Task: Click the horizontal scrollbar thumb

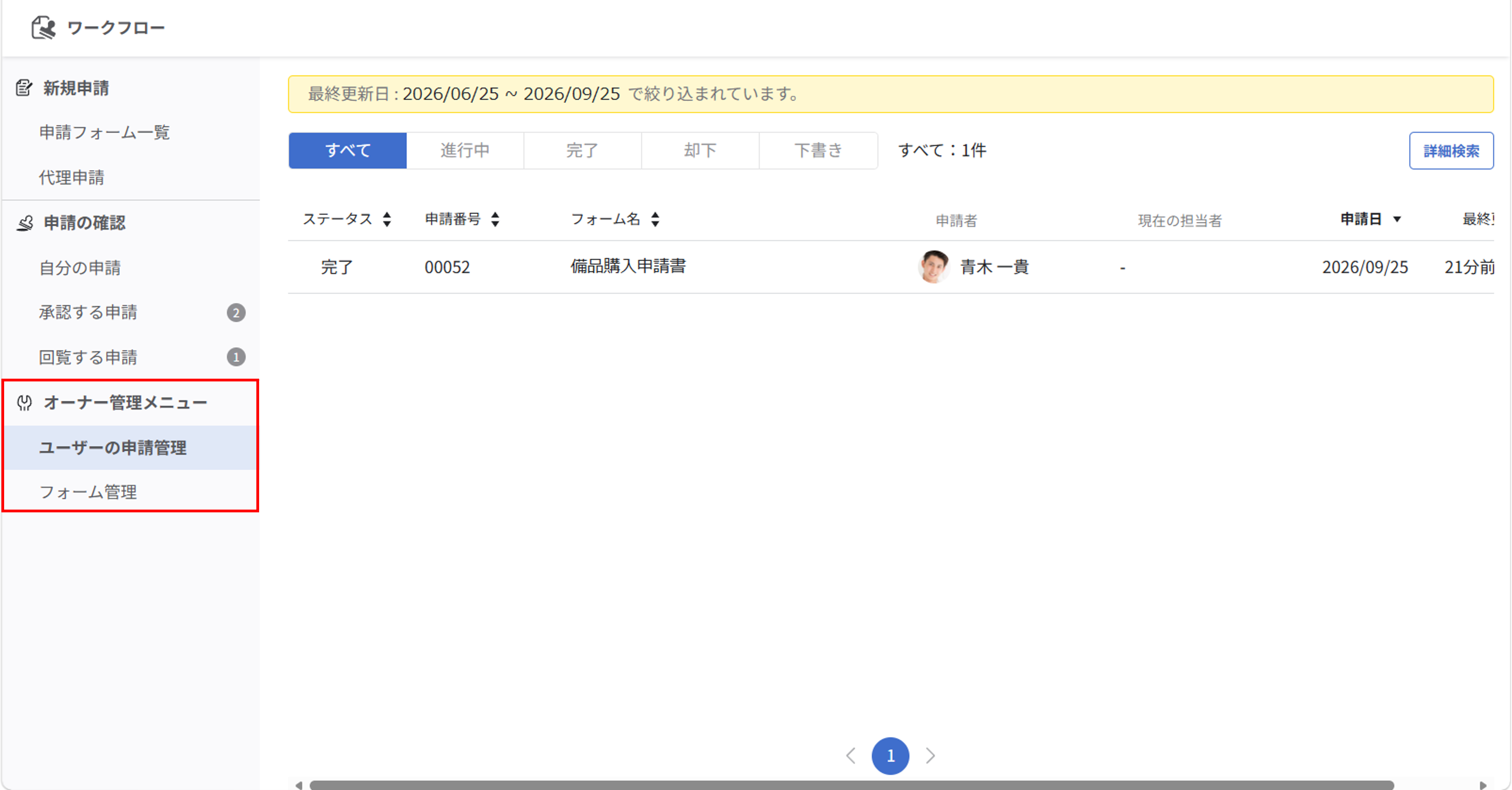Action: coord(851,785)
